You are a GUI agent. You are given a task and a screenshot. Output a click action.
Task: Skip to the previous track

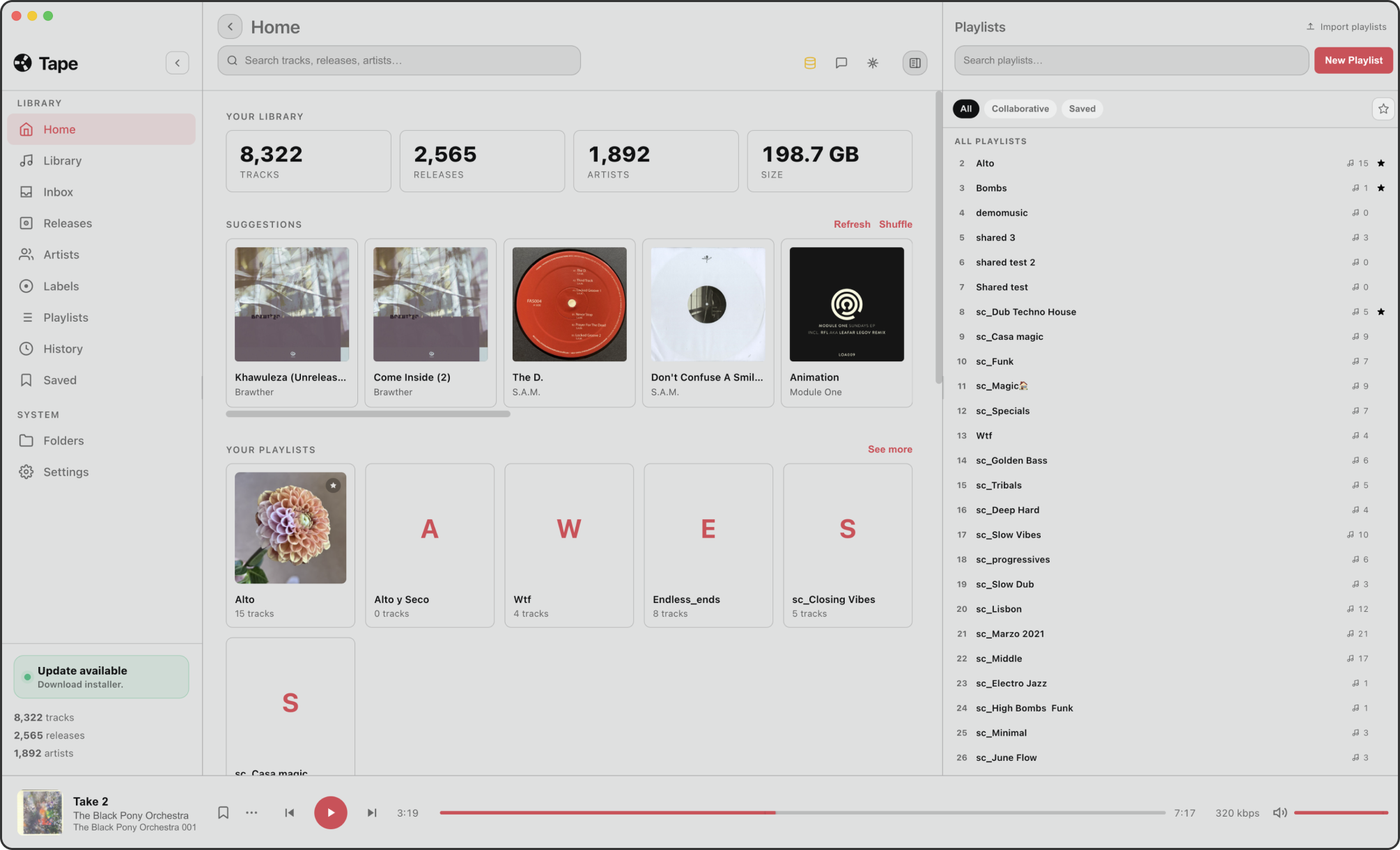[290, 812]
